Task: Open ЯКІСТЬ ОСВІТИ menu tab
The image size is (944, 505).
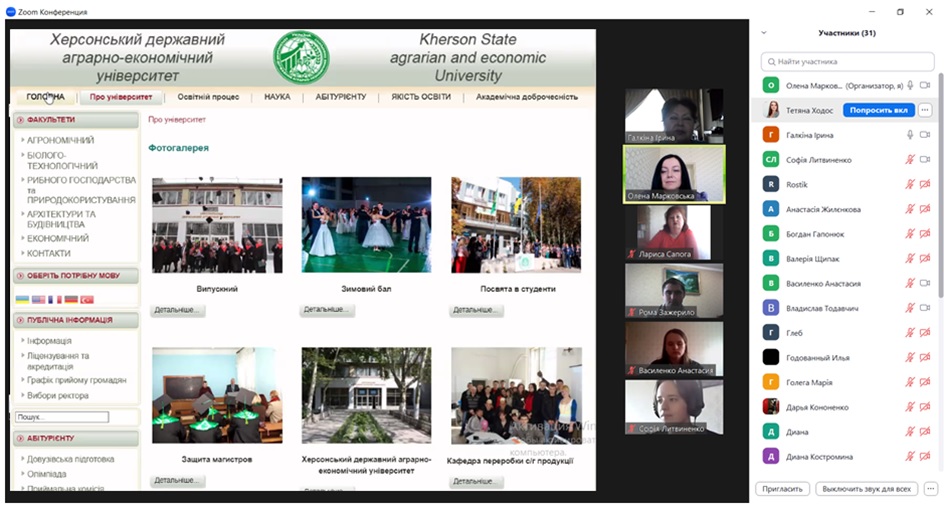Action: [421, 96]
